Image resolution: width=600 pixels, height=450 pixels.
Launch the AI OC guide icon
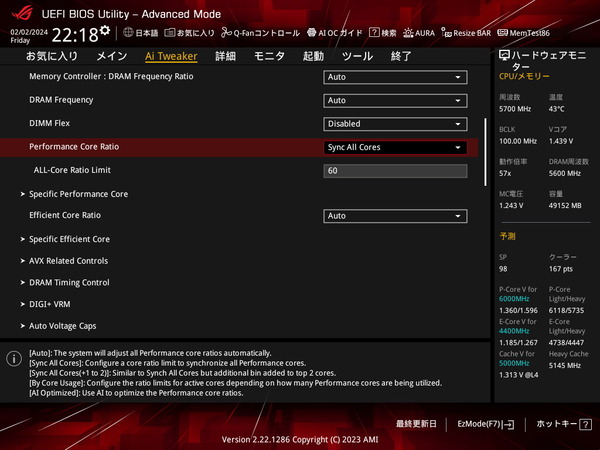(x=311, y=33)
